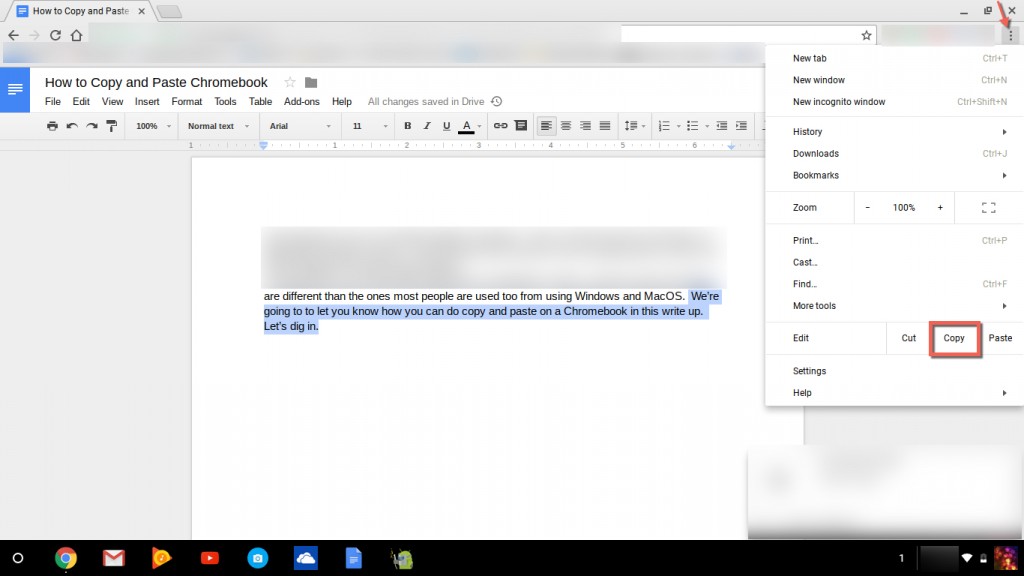Redo the action in Docs toolbar

92,125
